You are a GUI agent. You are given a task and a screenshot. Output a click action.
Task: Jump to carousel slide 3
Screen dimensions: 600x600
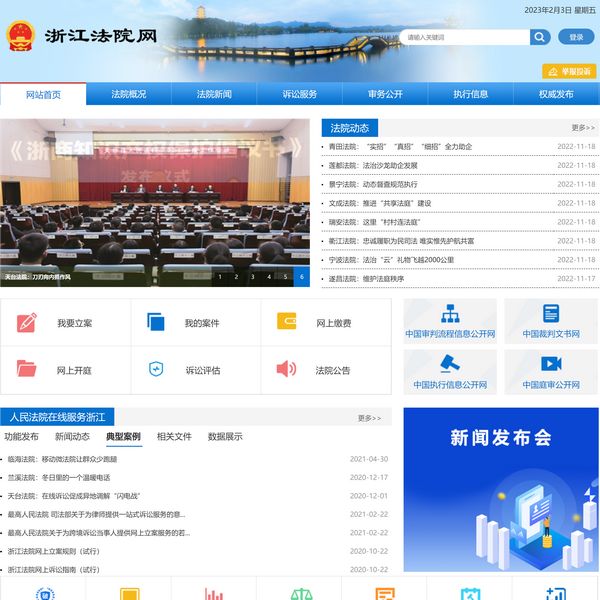pyautogui.click(x=252, y=277)
